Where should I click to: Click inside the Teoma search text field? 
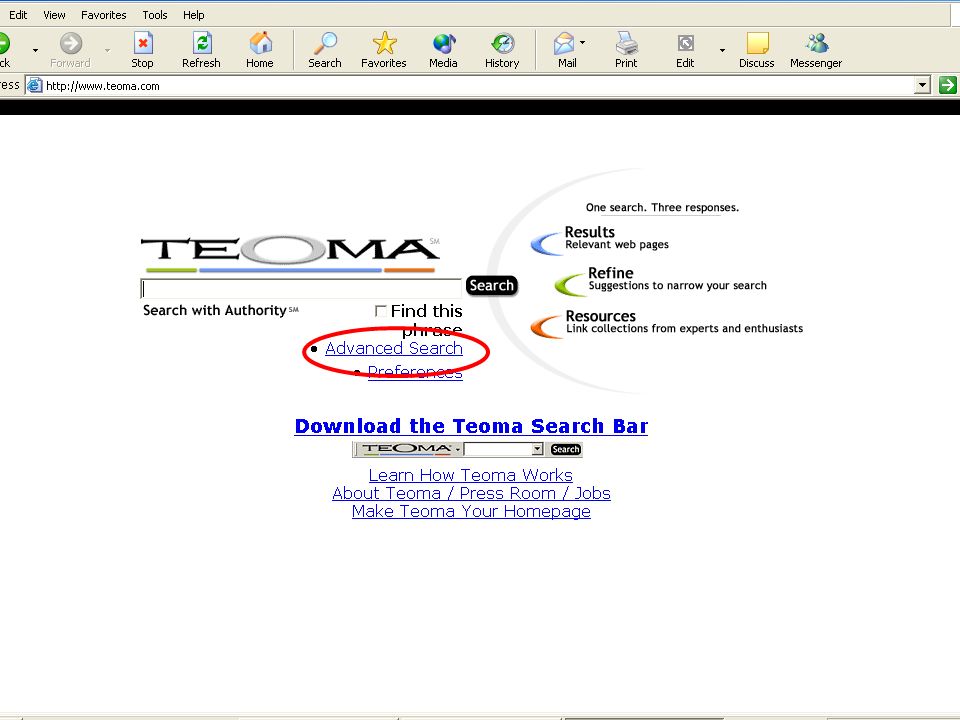(x=301, y=288)
